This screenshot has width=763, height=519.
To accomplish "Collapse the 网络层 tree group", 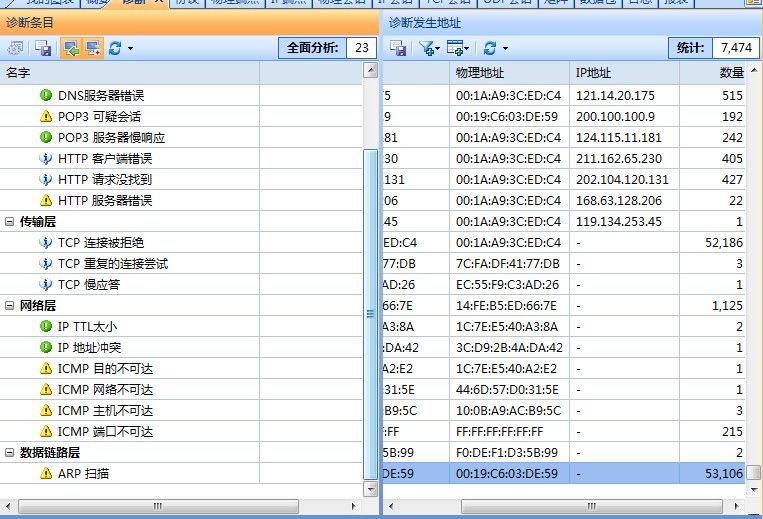I will point(9,306).
